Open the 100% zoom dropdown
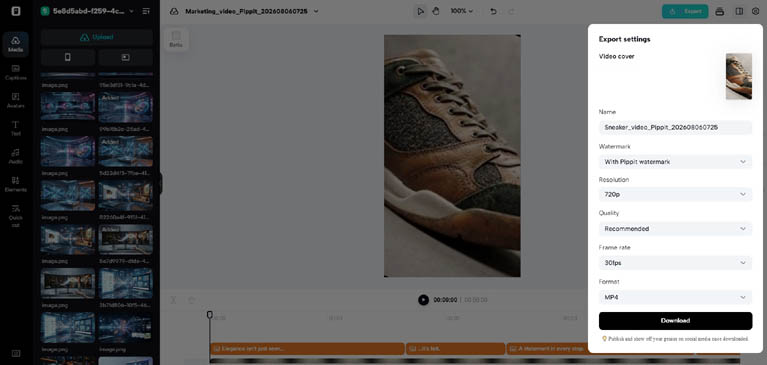This screenshot has height=365, width=767. coord(462,11)
